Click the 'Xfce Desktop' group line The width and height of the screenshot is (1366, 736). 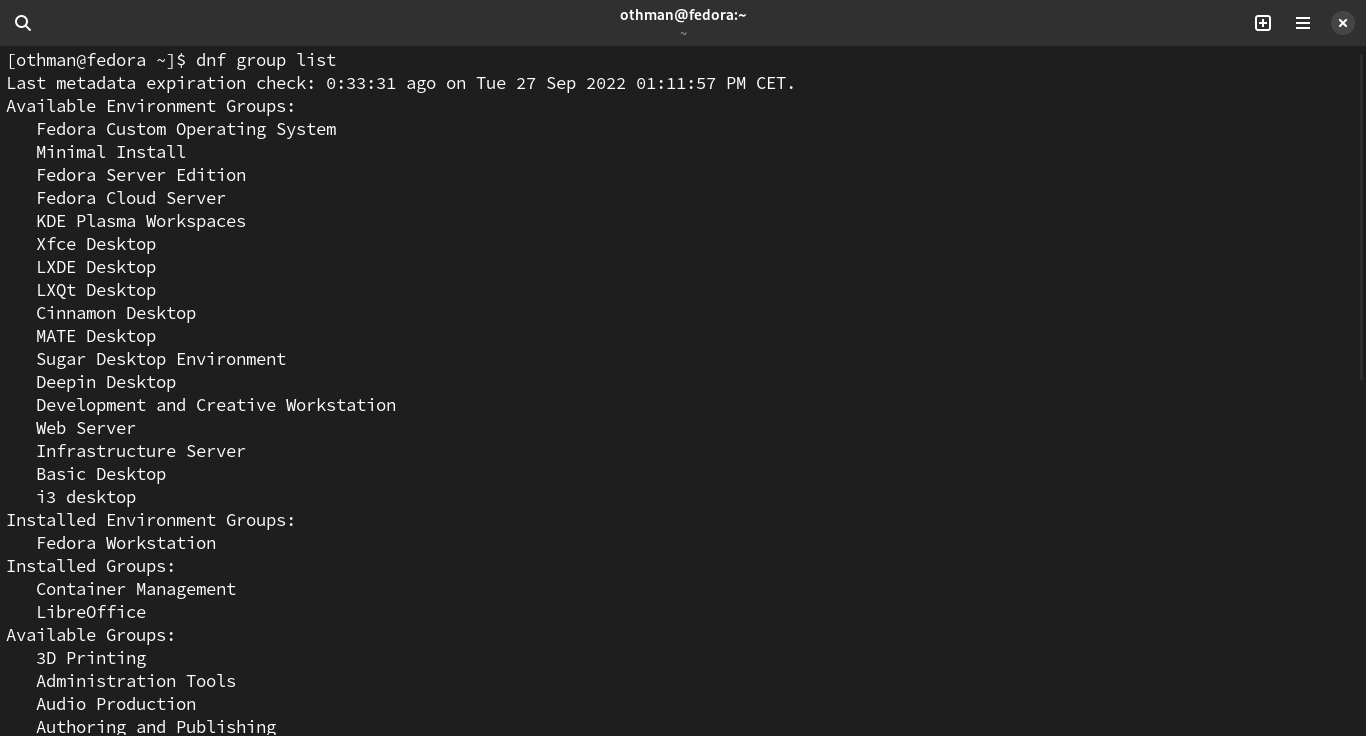96,244
